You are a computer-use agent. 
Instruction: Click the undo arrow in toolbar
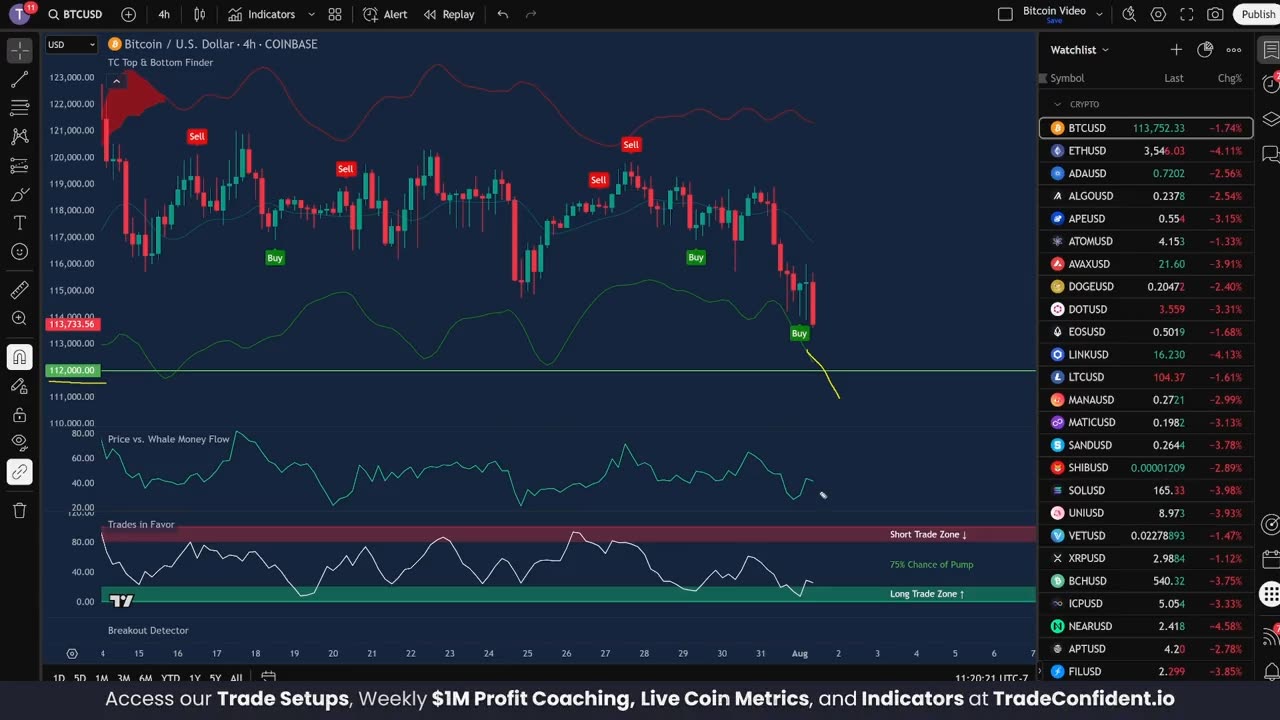[503, 14]
